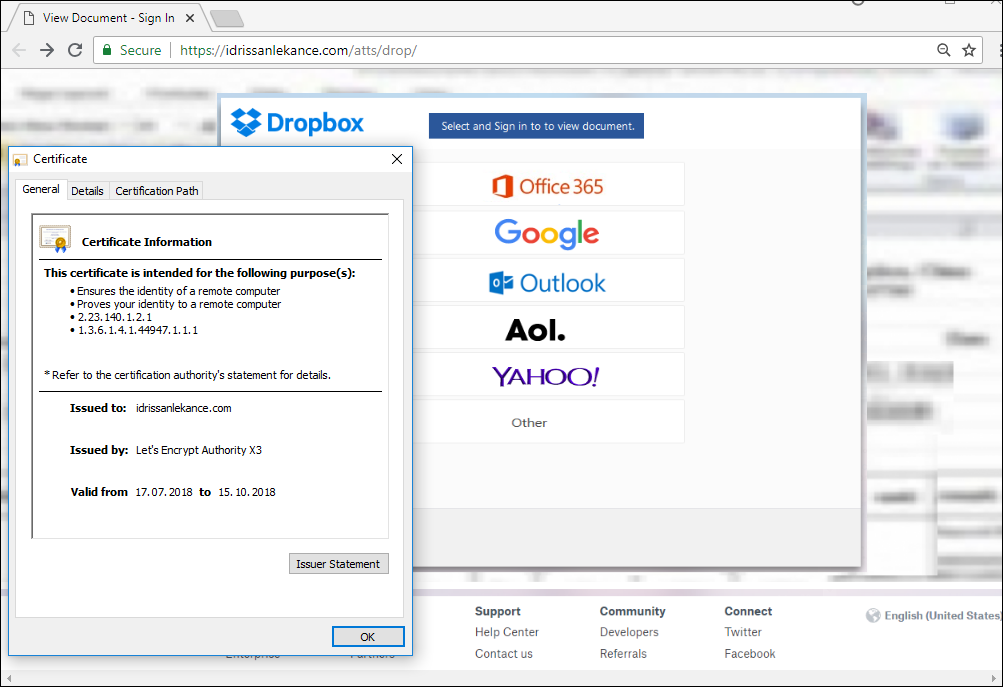Click the zoom magnifier in address bar

tap(944, 50)
